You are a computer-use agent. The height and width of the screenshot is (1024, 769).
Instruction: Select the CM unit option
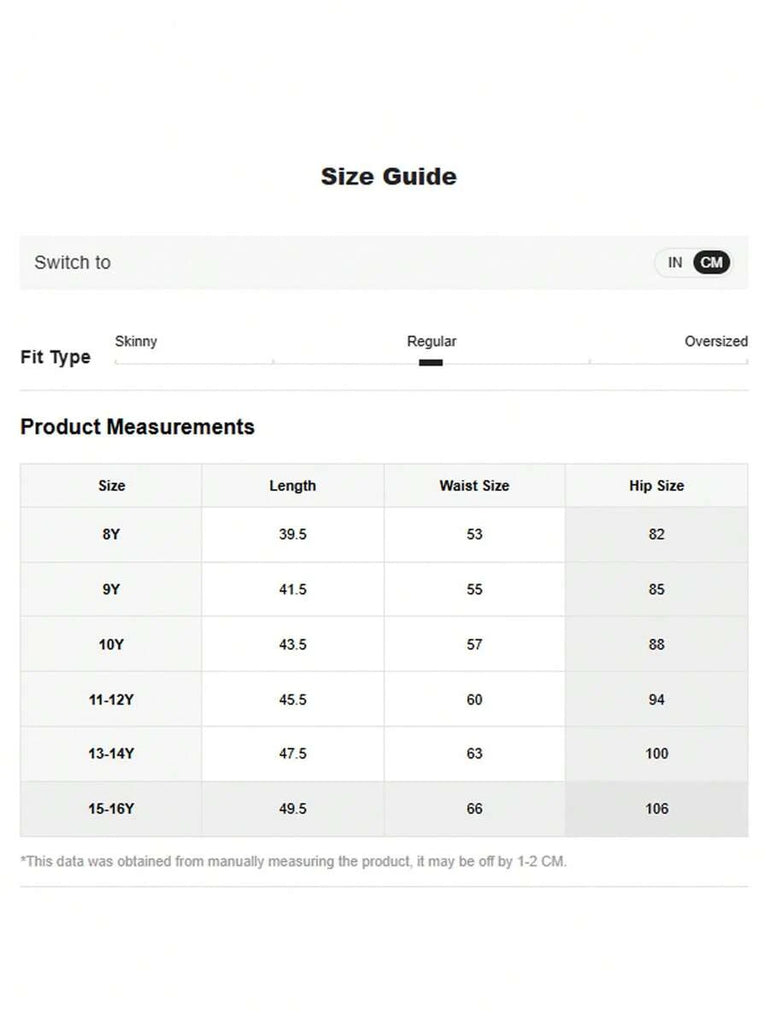pos(712,263)
